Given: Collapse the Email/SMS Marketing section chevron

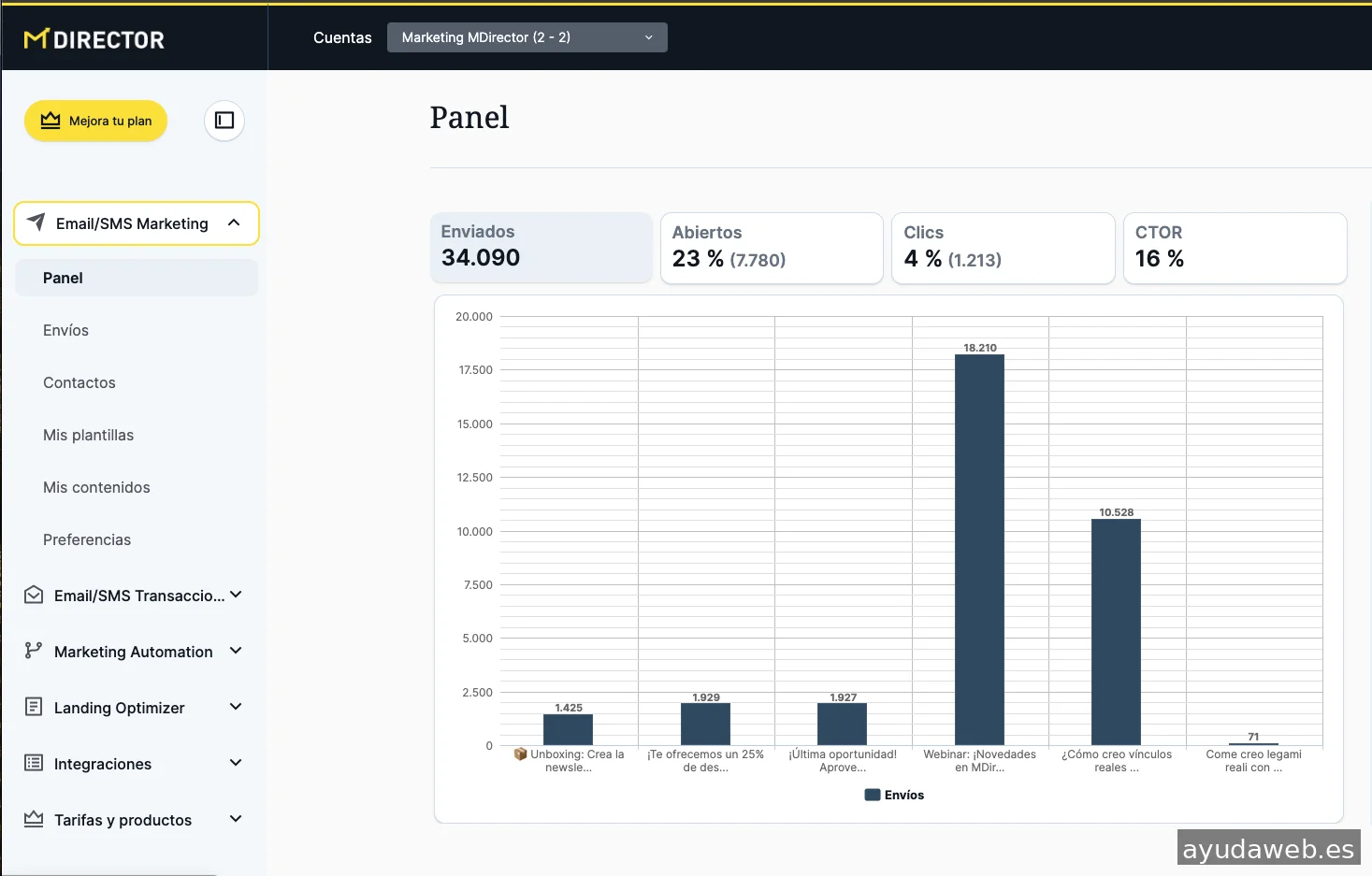Looking at the screenshot, I should tap(234, 223).
